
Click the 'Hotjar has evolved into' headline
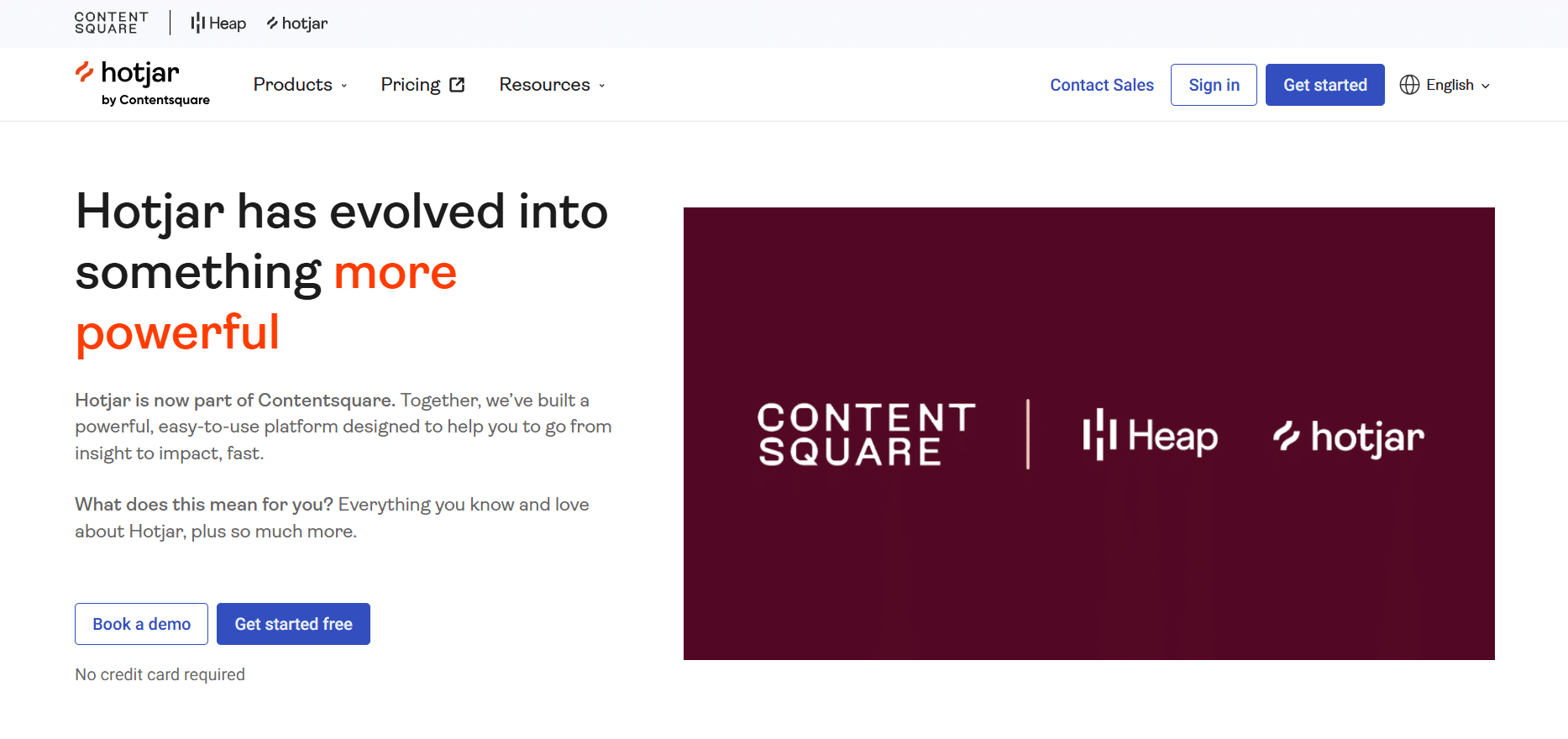pyautogui.click(x=342, y=211)
